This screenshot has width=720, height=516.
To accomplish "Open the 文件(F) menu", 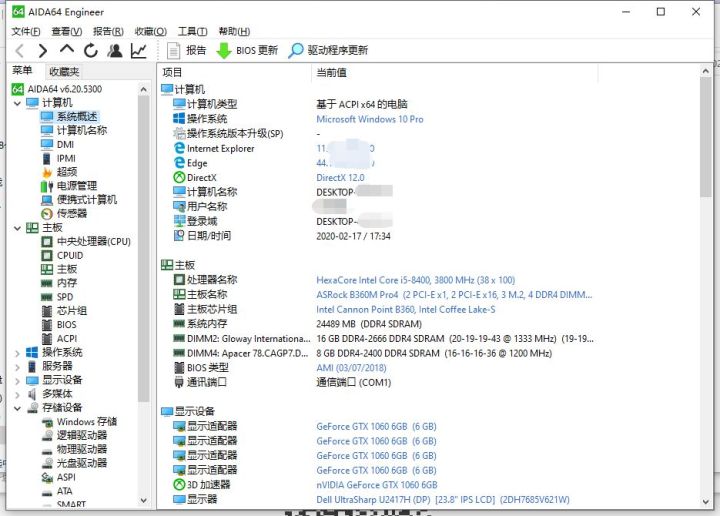I will [26, 31].
